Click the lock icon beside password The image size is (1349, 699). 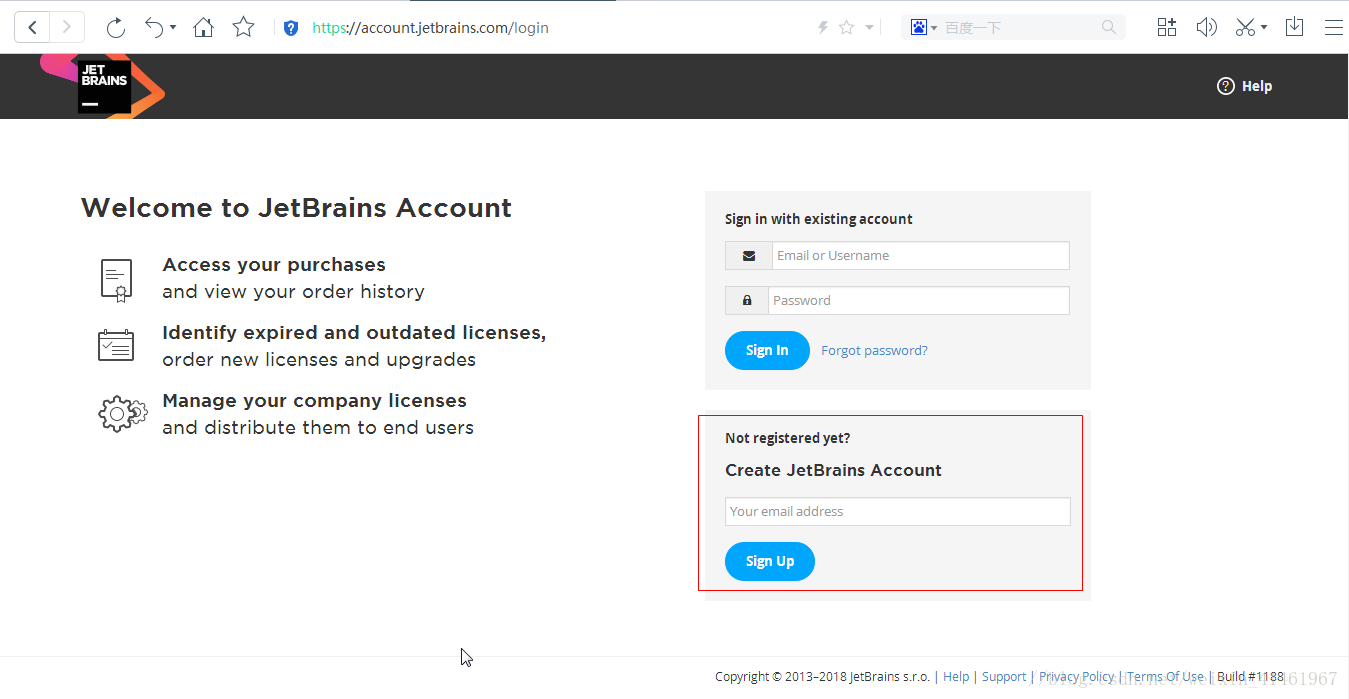(747, 300)
